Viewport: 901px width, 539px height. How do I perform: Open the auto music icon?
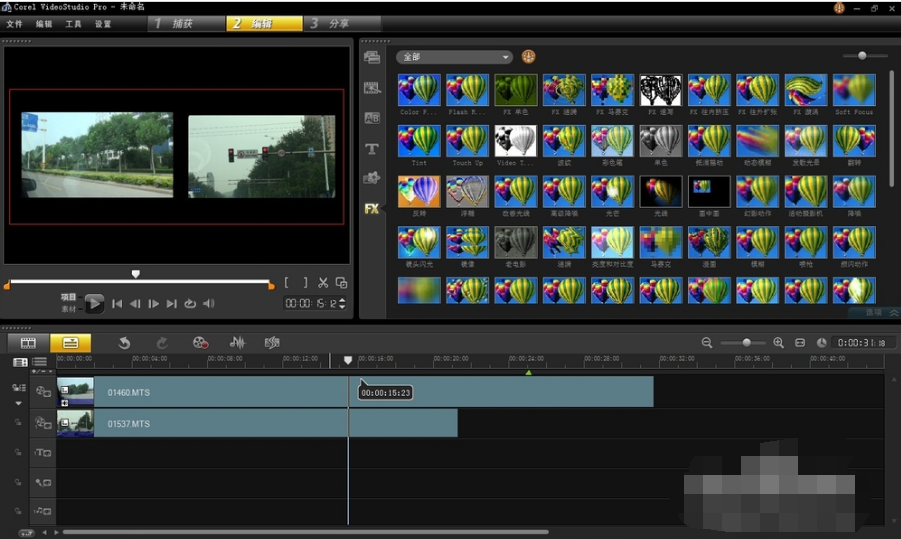point(272,343)
